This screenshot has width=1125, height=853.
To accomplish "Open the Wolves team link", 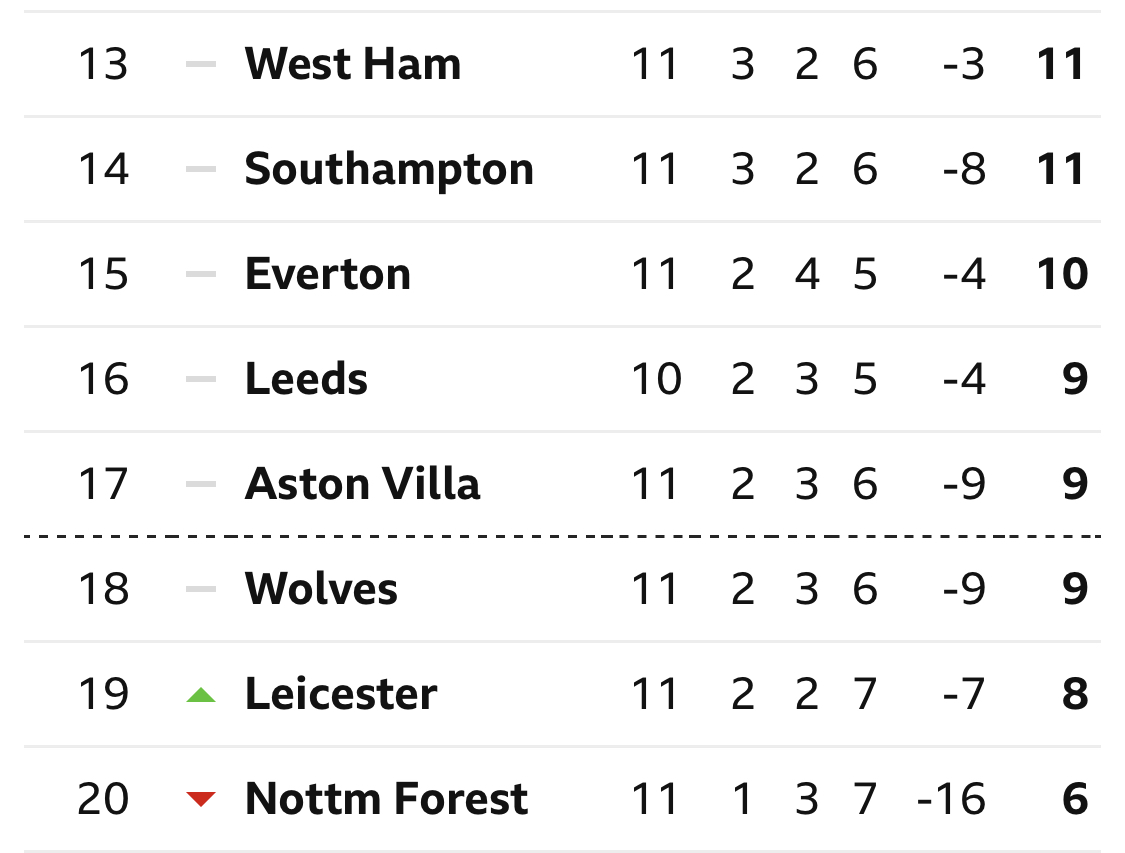I will pos(321,589).
